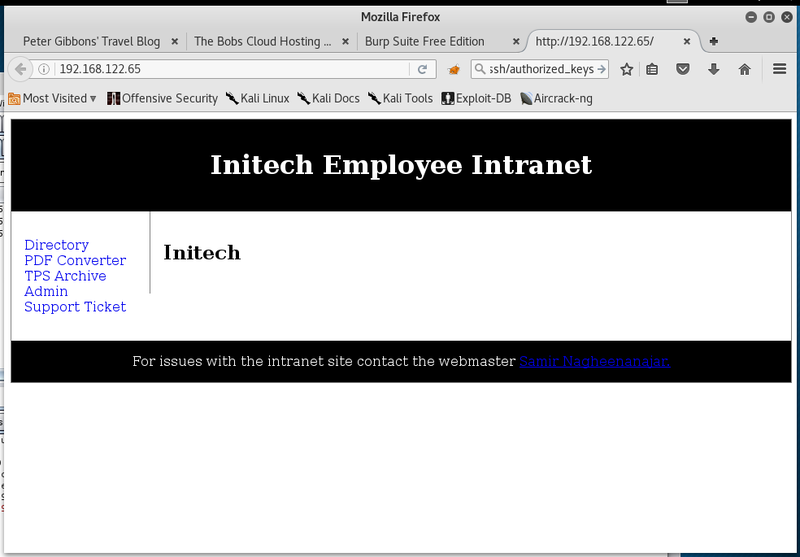Go to the Firefox home page icon
Screen dimensions: 800x557
point(744,69)
